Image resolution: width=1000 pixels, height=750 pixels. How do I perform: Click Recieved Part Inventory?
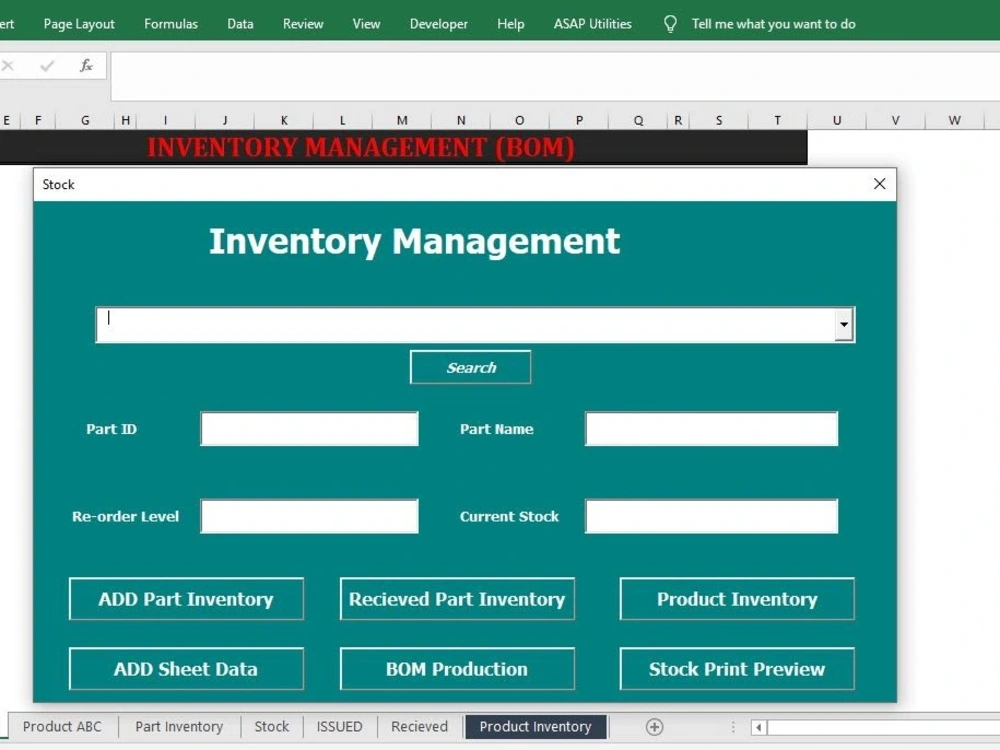pos(457,599)
